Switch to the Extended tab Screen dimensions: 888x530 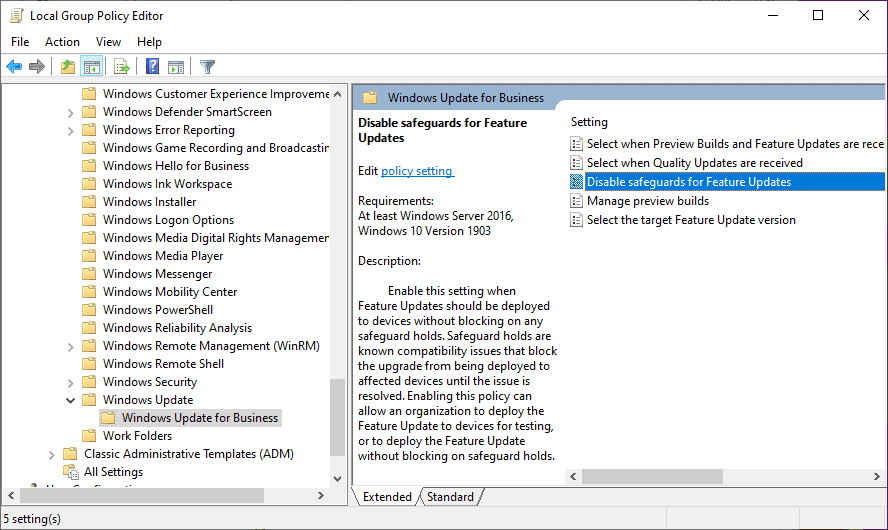387,497
